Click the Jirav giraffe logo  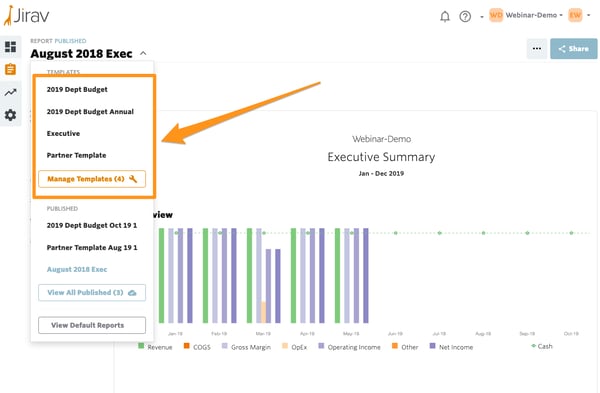(x=26, y=15)
